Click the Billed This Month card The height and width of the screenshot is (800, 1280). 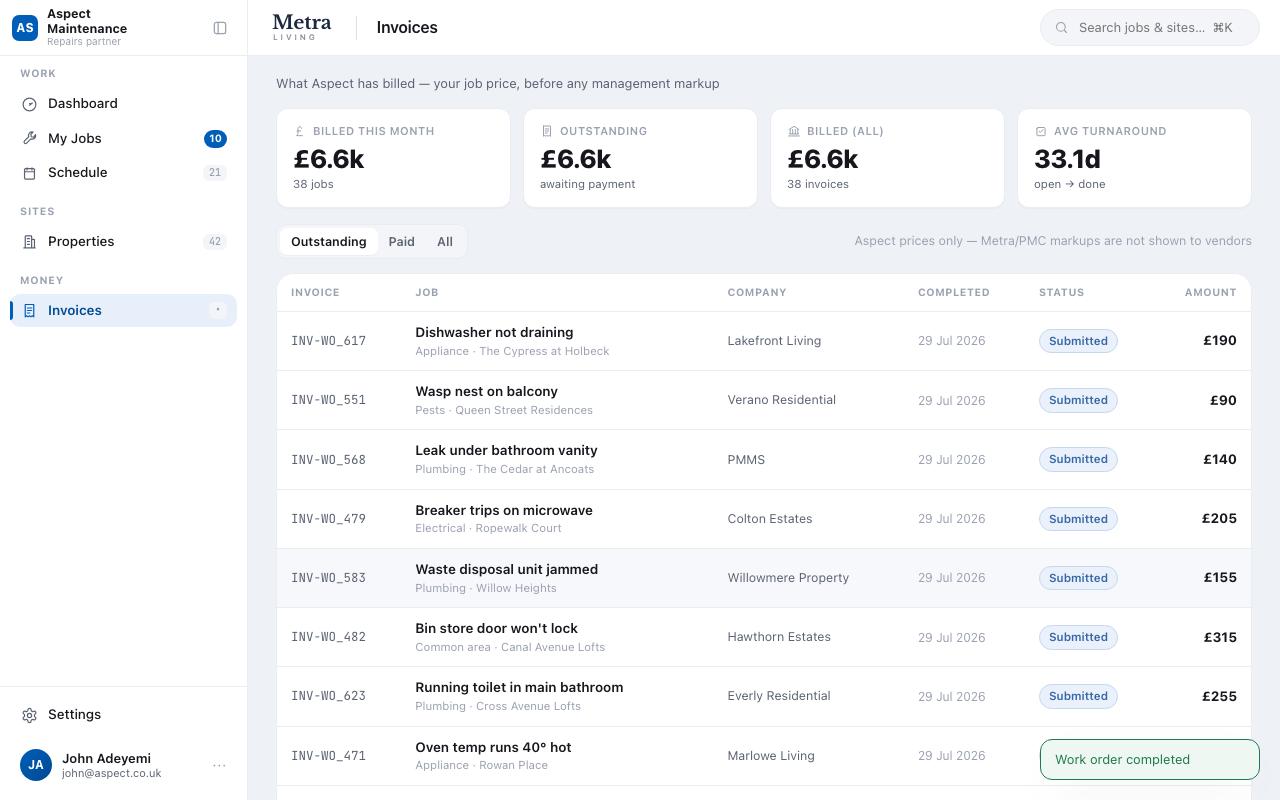(x=394, y=158)
